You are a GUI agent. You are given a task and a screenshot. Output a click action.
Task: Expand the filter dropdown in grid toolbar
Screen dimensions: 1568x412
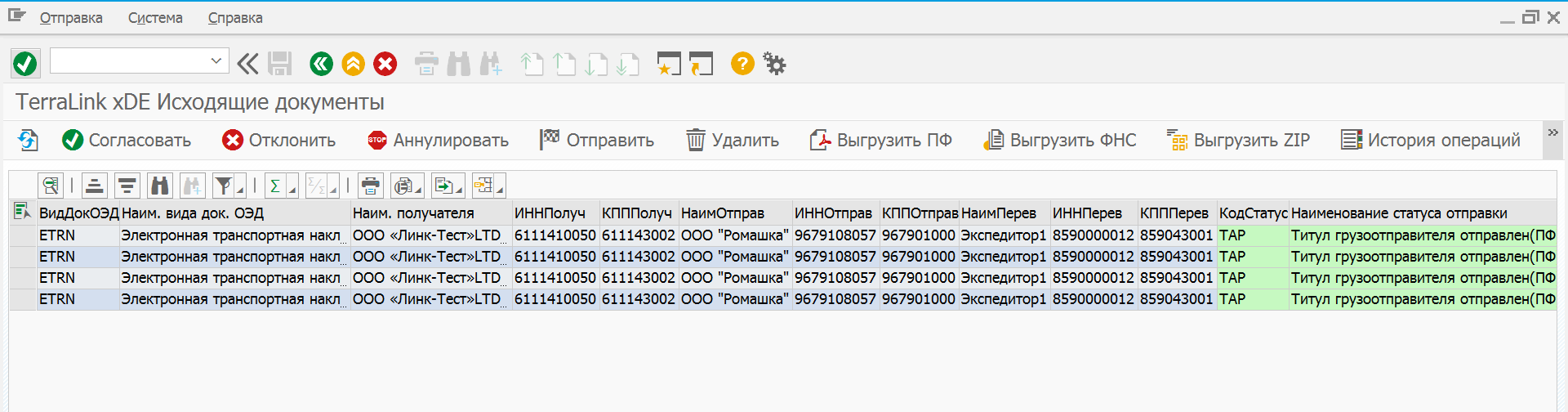point(240,190)
